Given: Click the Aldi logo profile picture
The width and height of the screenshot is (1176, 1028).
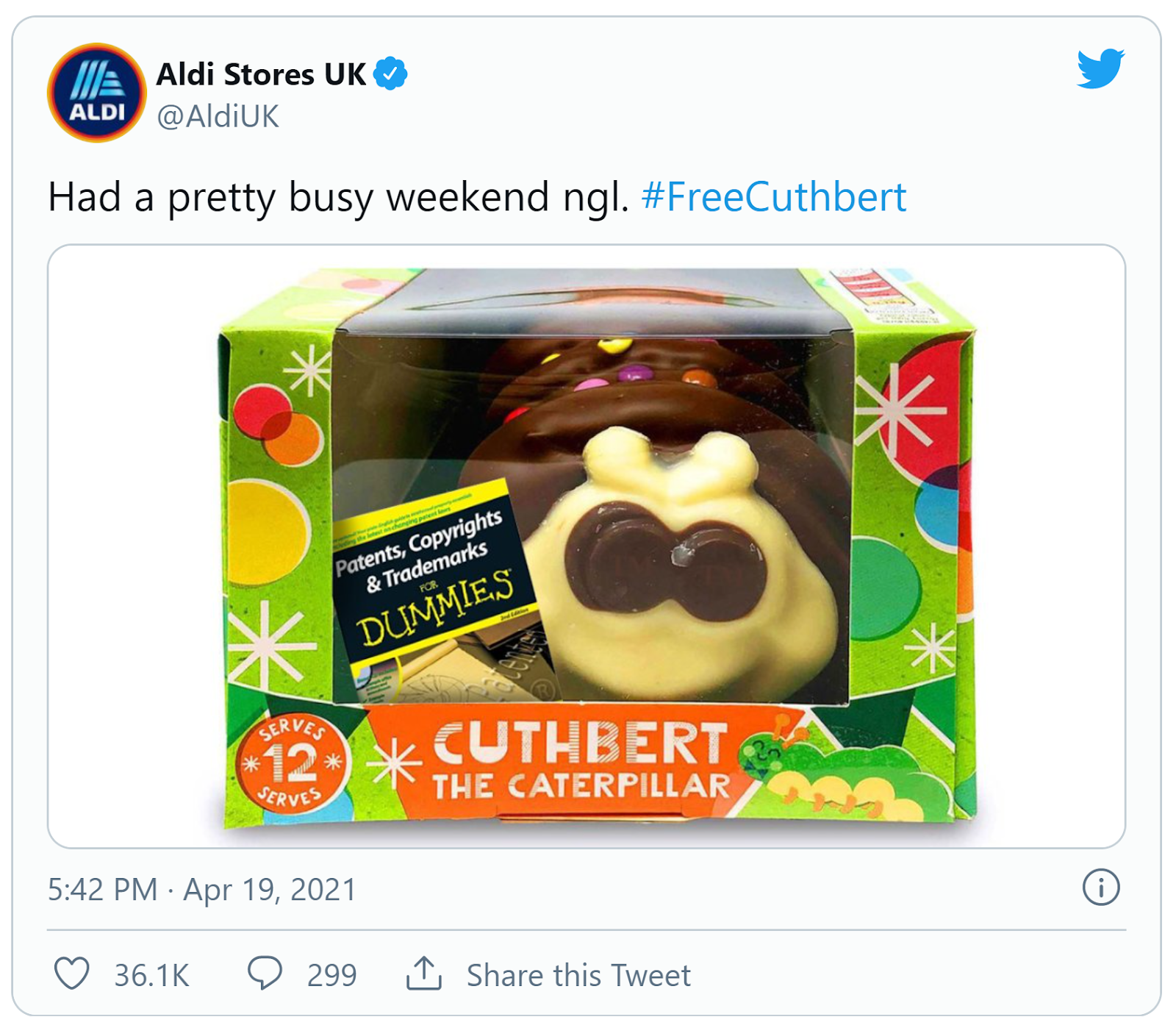Looking at the screenshot, I should tap(96, 93).
